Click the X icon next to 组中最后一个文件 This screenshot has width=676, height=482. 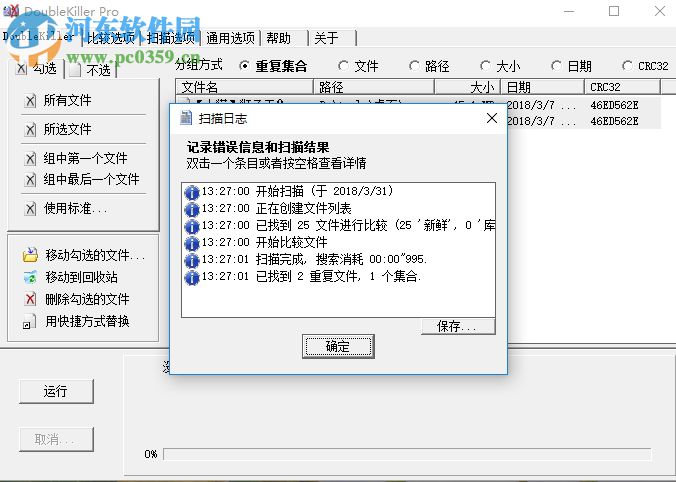[x=30, y=179]
